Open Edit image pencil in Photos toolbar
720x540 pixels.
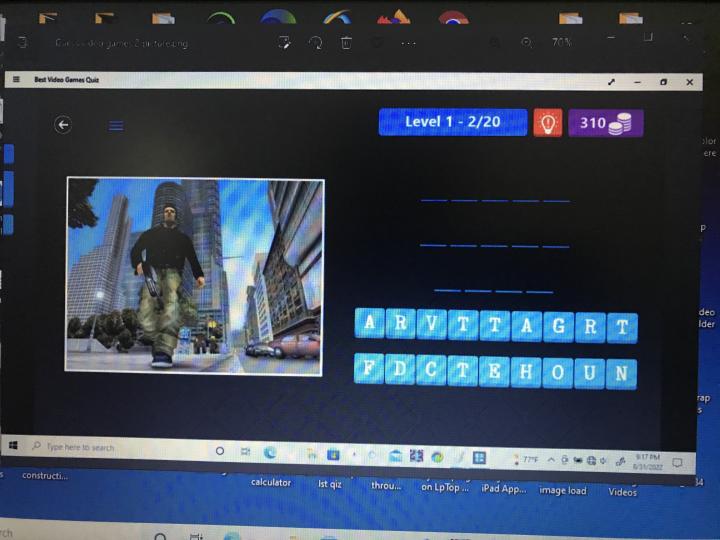tap(285, 43)
